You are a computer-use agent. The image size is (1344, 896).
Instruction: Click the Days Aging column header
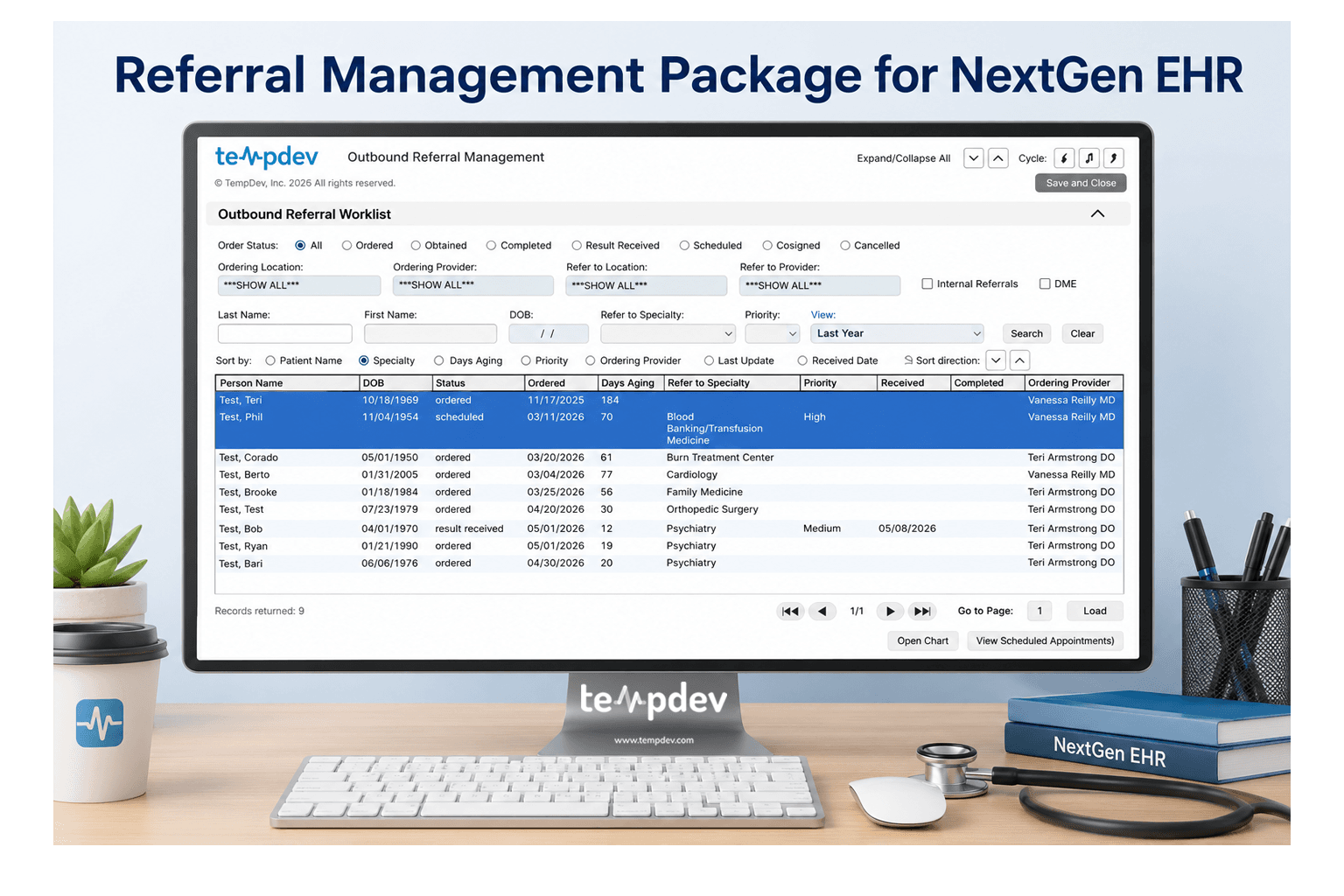(630, 383)
